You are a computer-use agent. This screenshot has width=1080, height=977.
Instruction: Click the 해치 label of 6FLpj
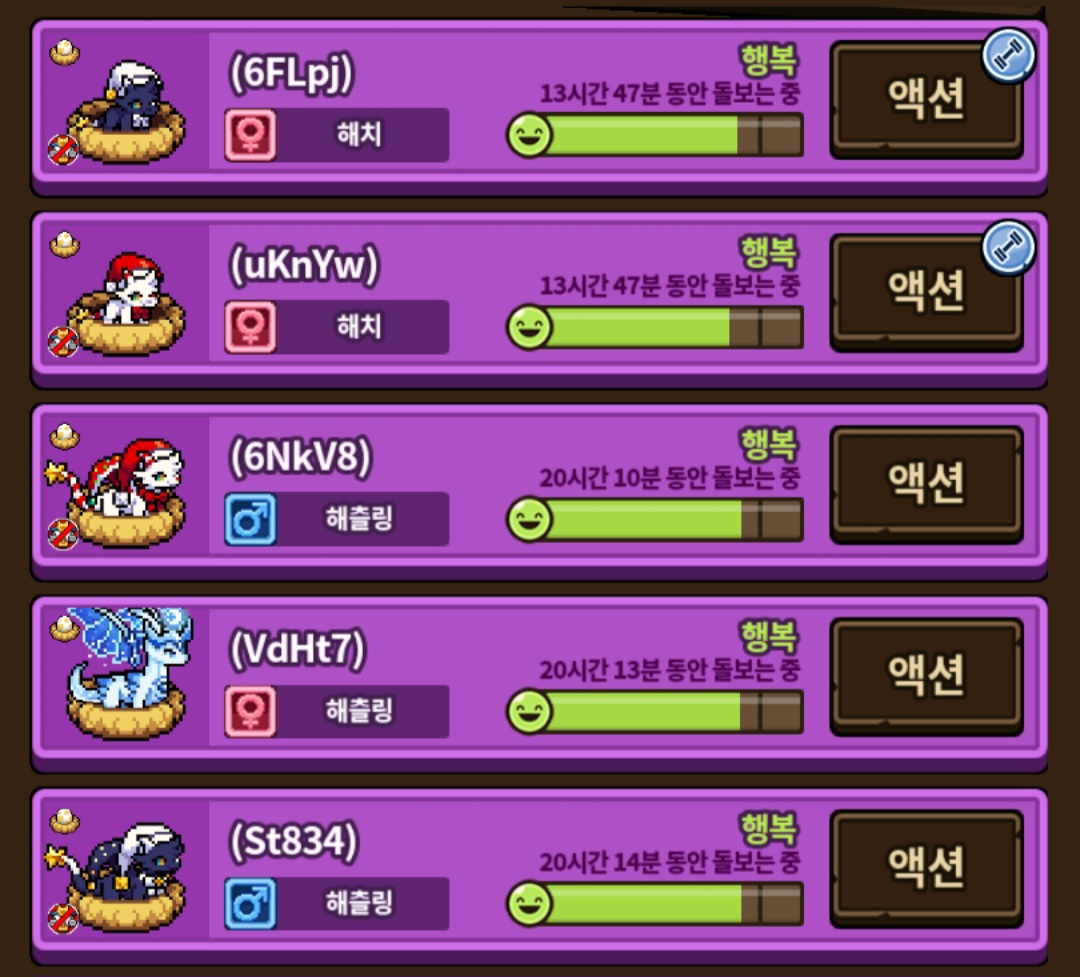[x=359, y=134]
